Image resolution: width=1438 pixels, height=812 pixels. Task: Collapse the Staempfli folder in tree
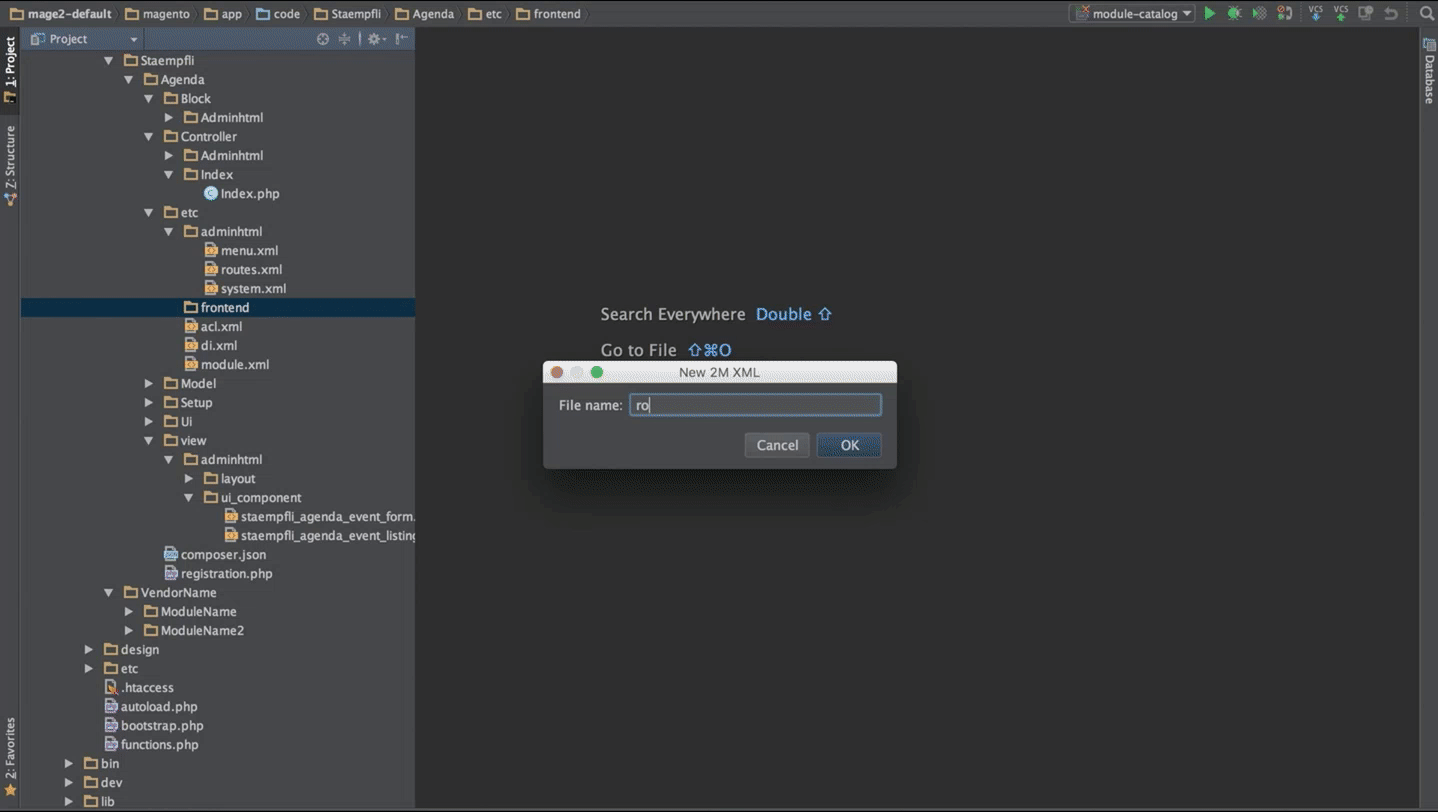coord(109,61)
